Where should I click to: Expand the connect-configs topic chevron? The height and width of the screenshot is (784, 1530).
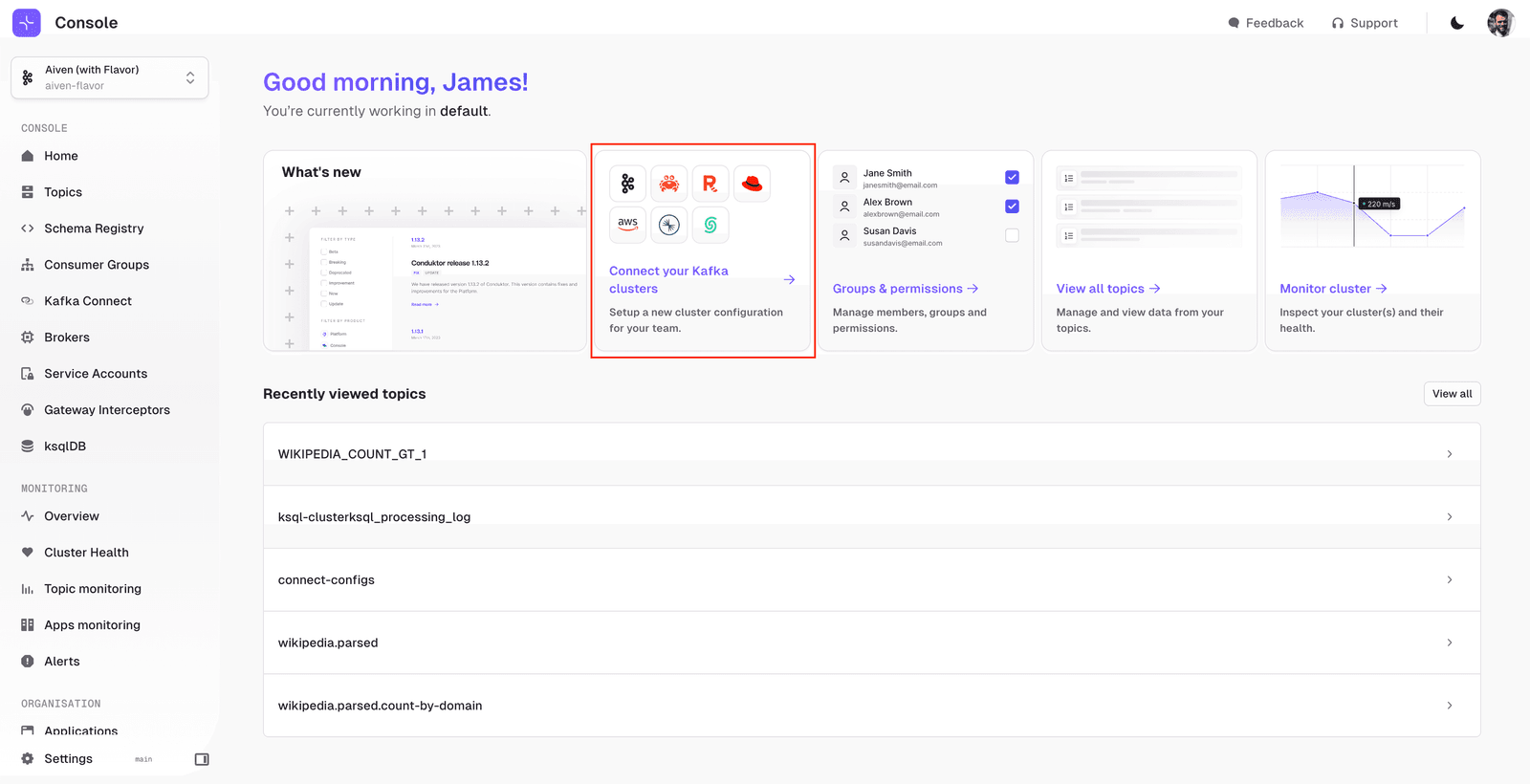coord(1449,580)
